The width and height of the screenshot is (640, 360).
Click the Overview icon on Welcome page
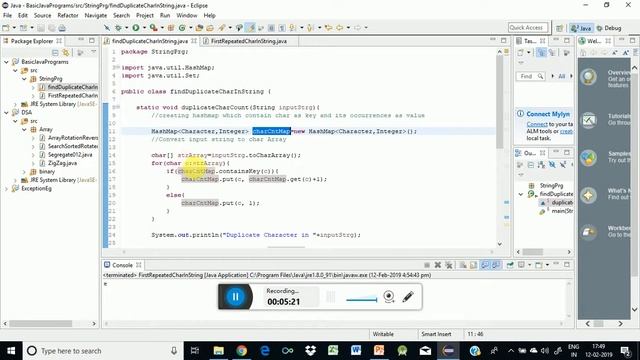589,77
